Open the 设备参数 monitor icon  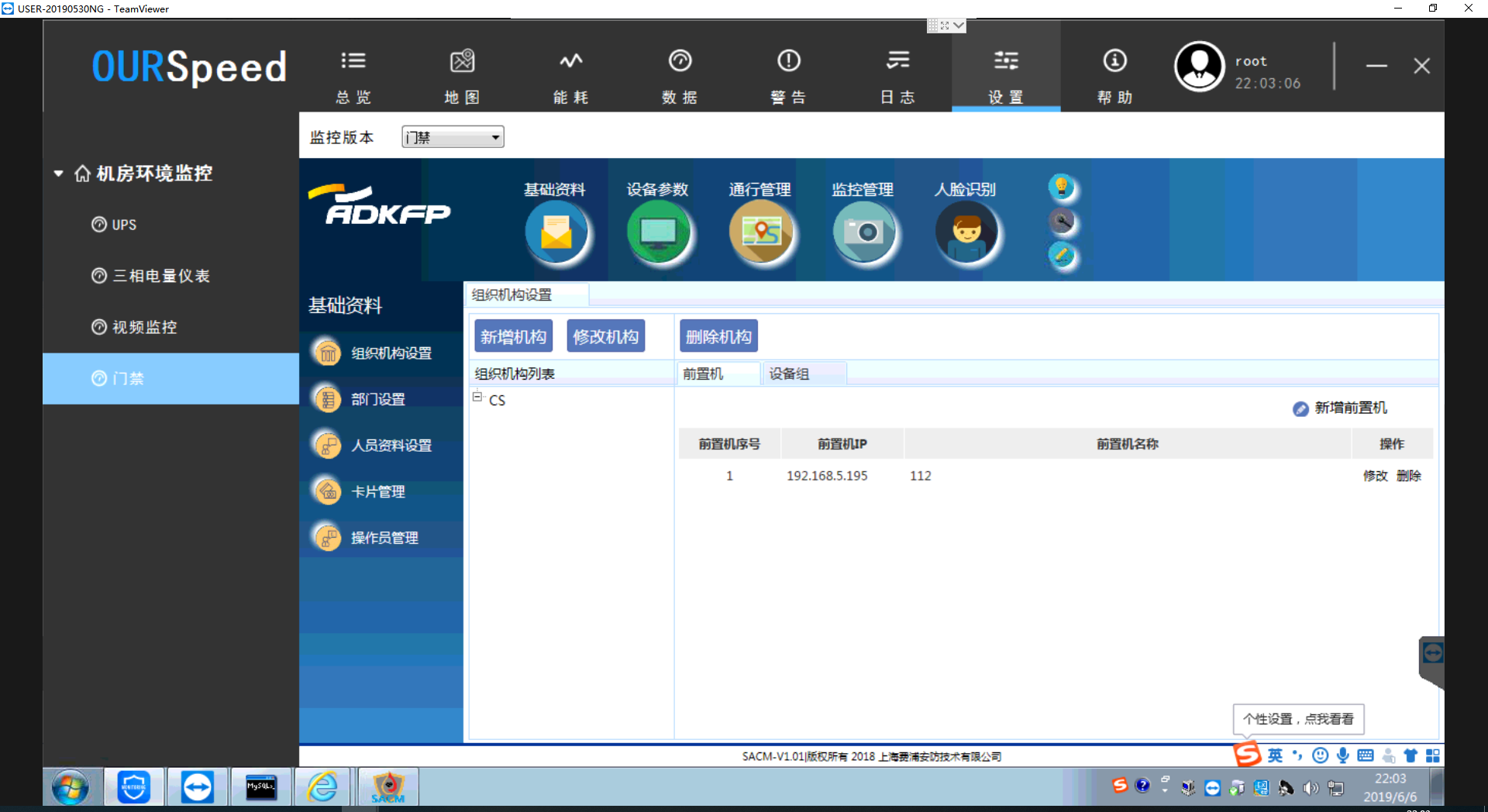click(x=658, y=232)
